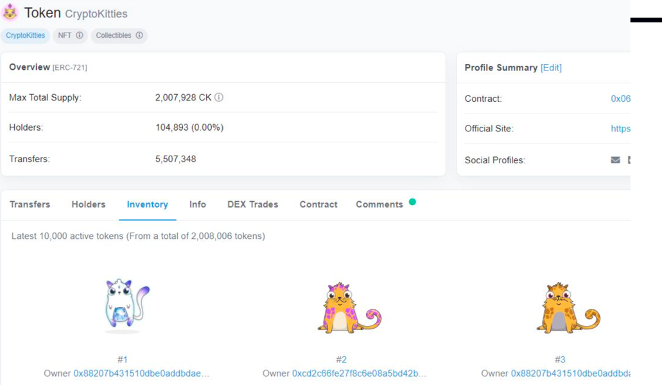Click the Latest 10,000 active tokens text
Viewport: 662px width, 386px height.
coord(138,236)
